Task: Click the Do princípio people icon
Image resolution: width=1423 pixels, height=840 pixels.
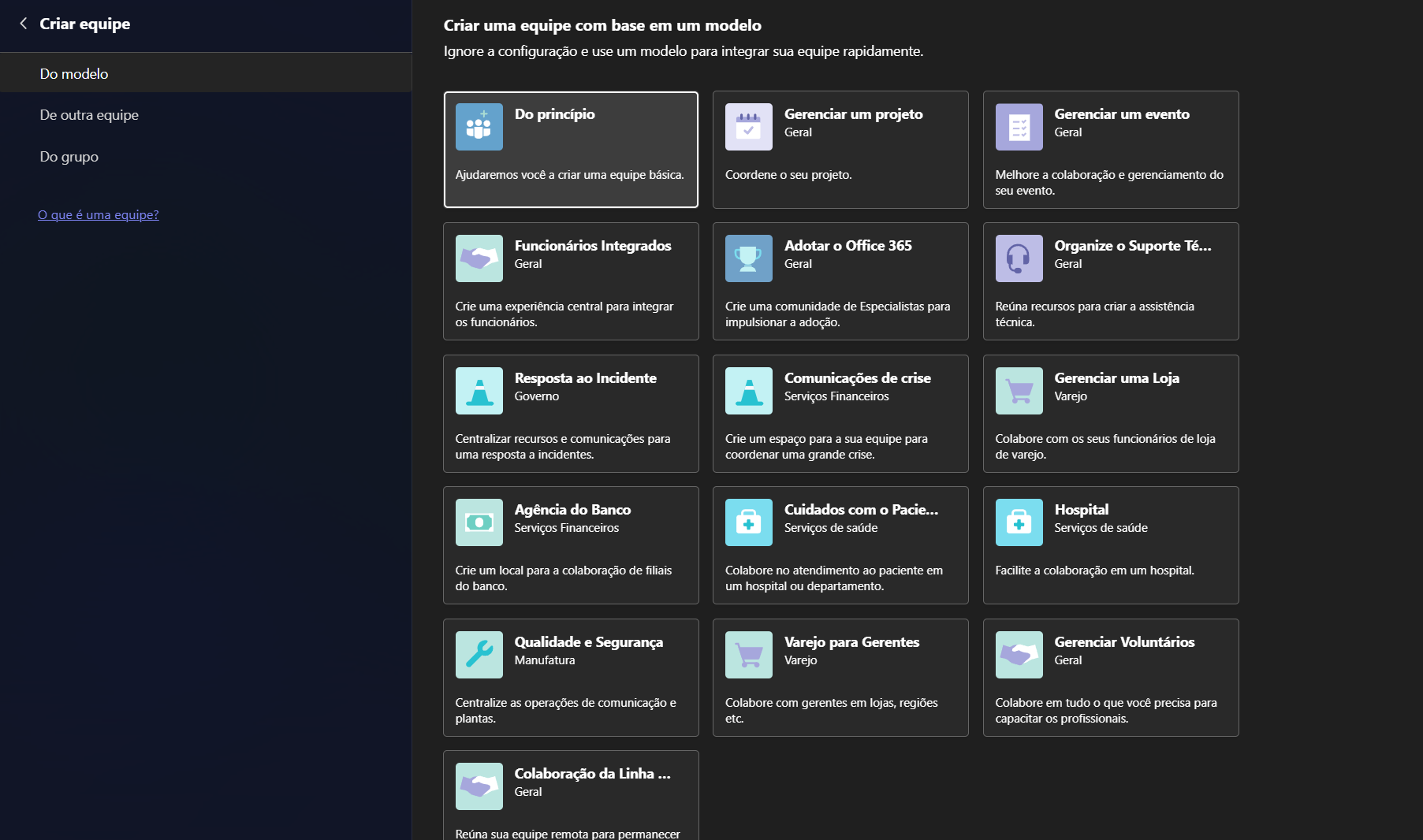Action: coord(479,127)
